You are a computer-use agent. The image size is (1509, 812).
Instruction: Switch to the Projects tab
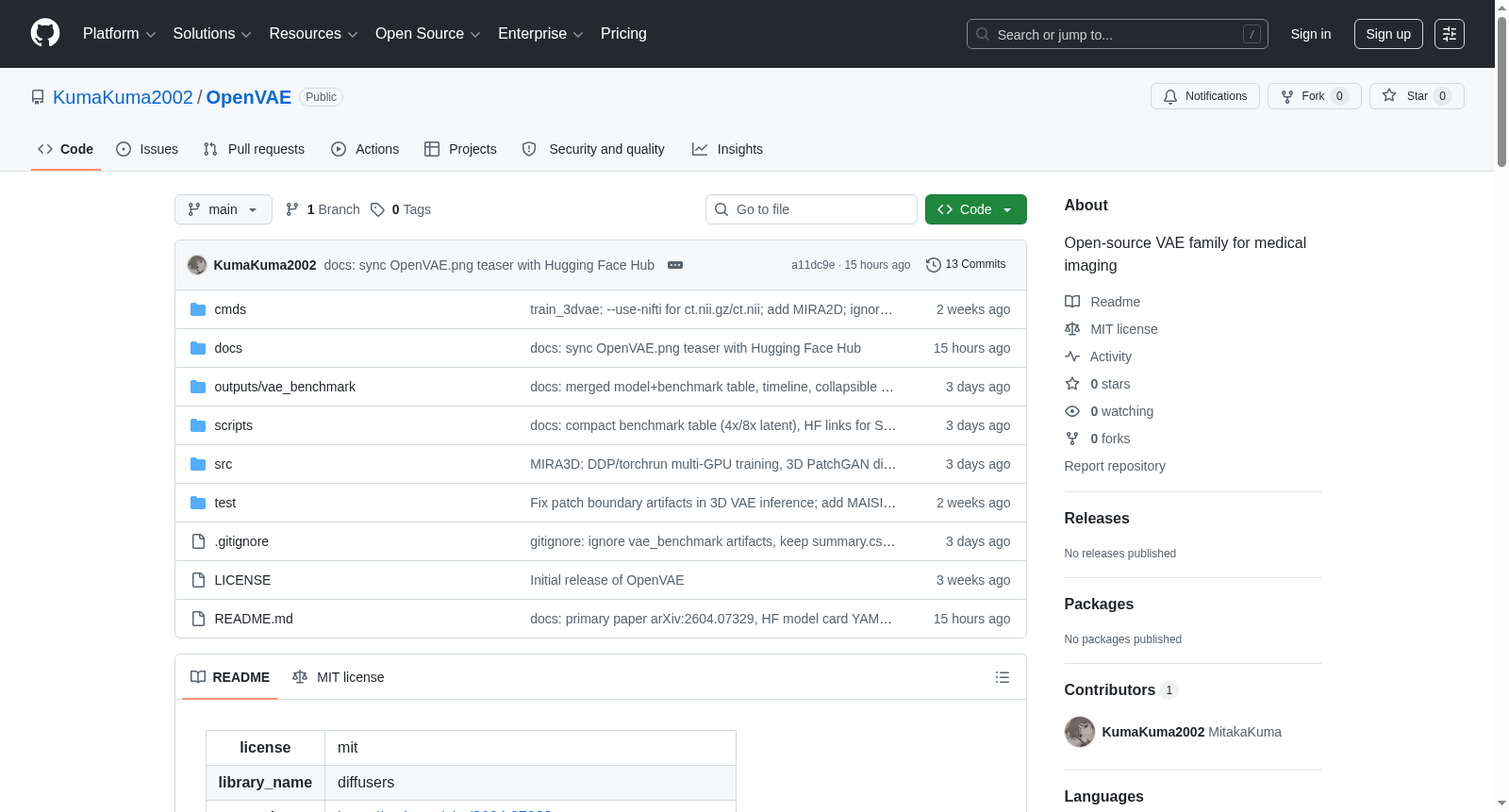click(460, 149)
